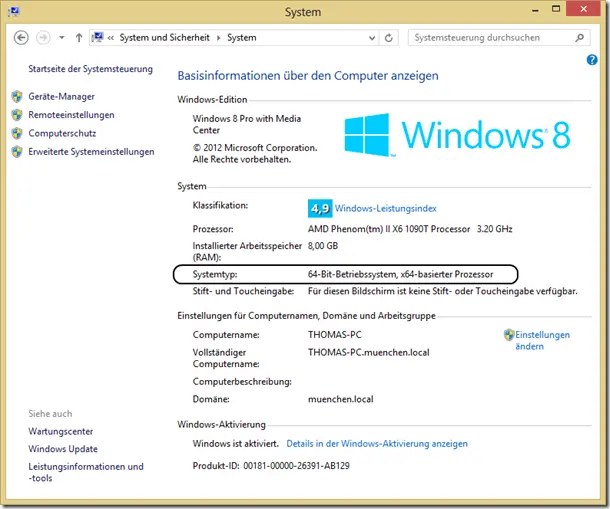Click Windows 8 Pro with Media Center text

click(x=247, y=124)
